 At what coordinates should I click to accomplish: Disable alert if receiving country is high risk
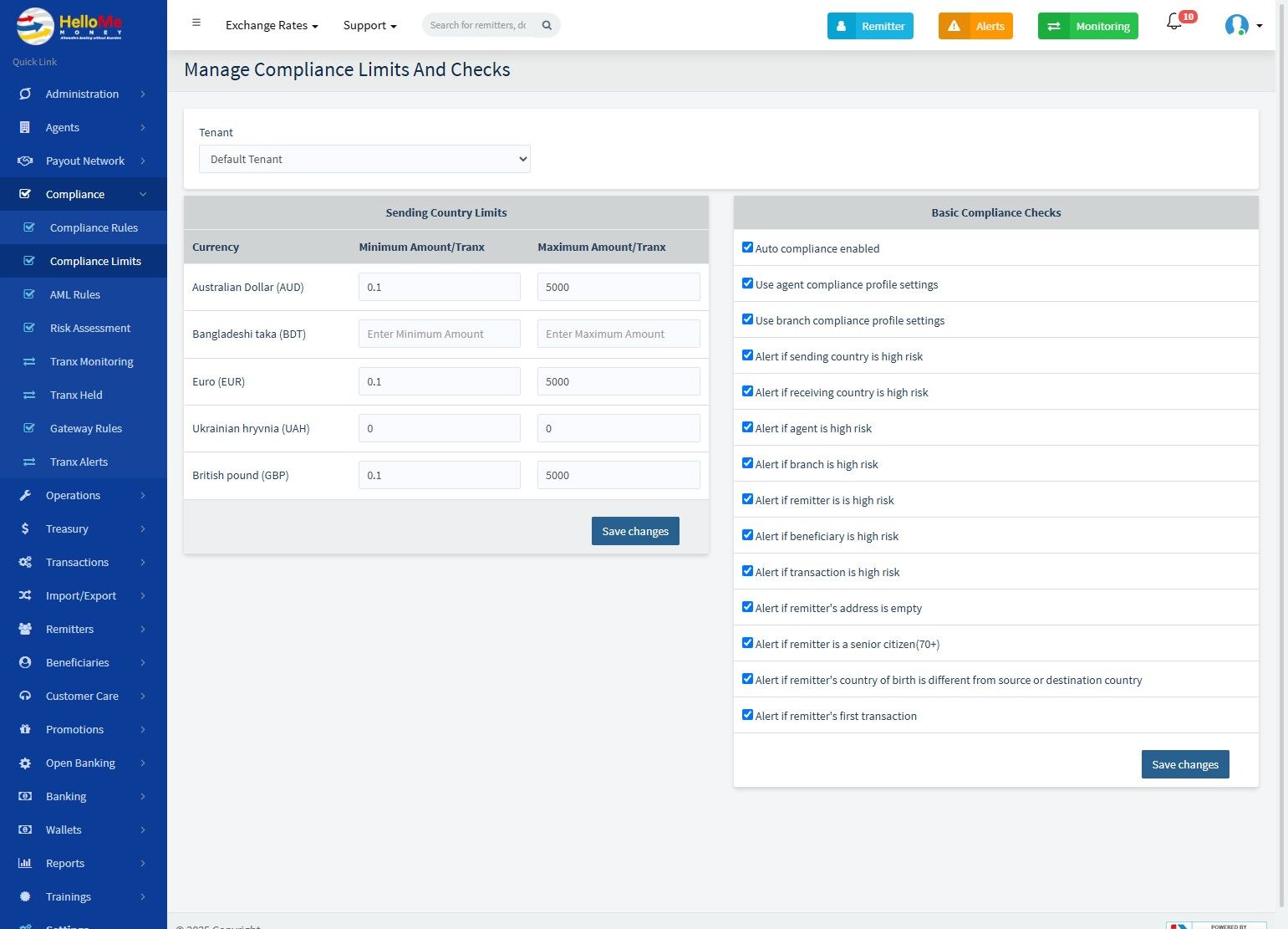point(747,391)
